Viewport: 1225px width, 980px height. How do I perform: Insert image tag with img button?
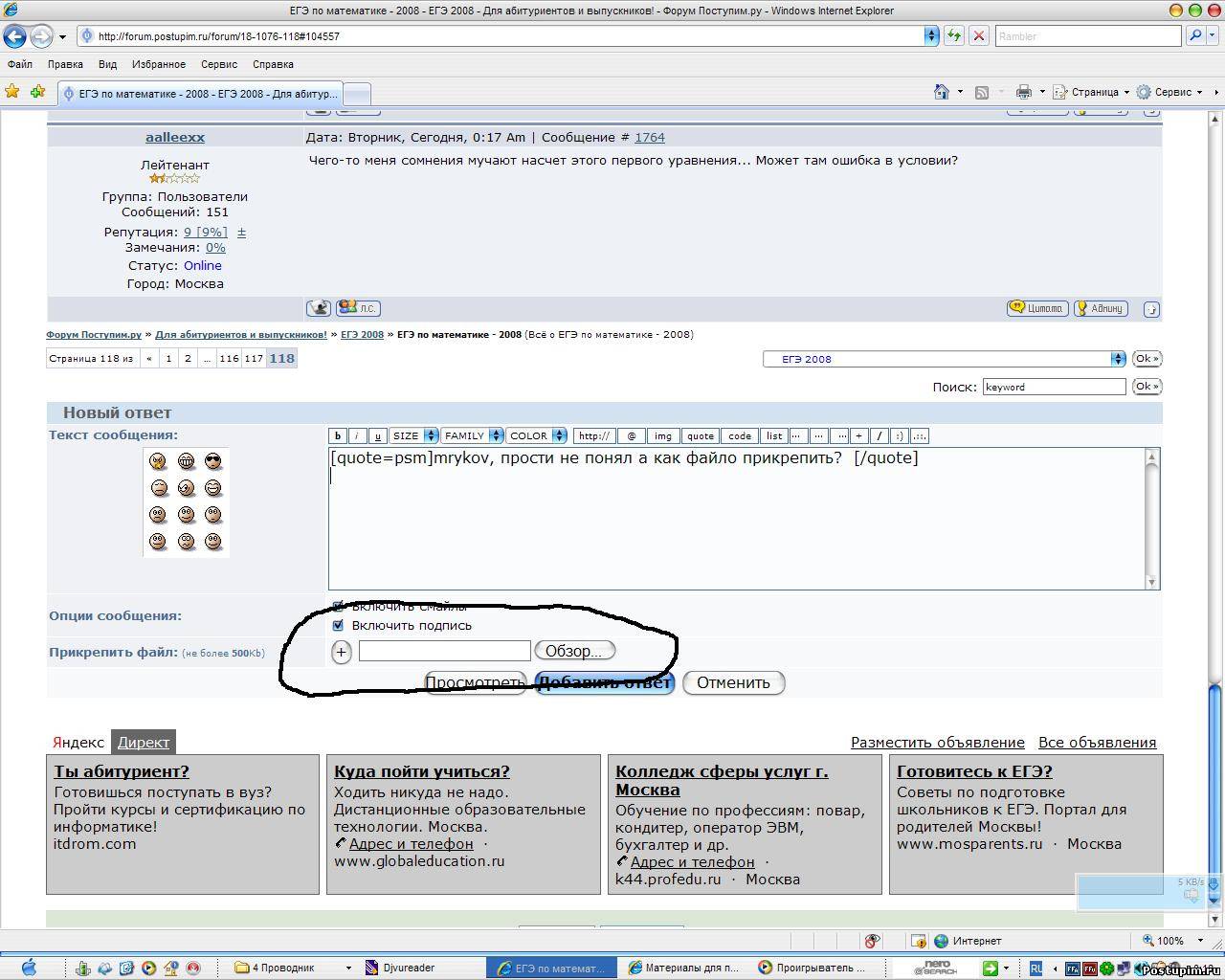[662, 435]
